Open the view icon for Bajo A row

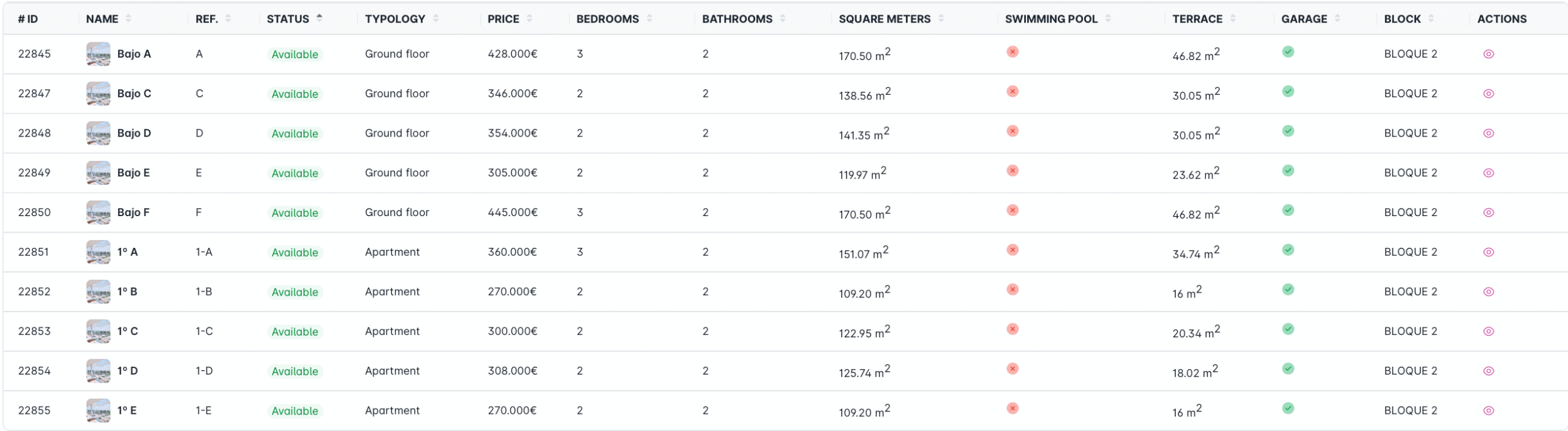(x=1488, y=54)
